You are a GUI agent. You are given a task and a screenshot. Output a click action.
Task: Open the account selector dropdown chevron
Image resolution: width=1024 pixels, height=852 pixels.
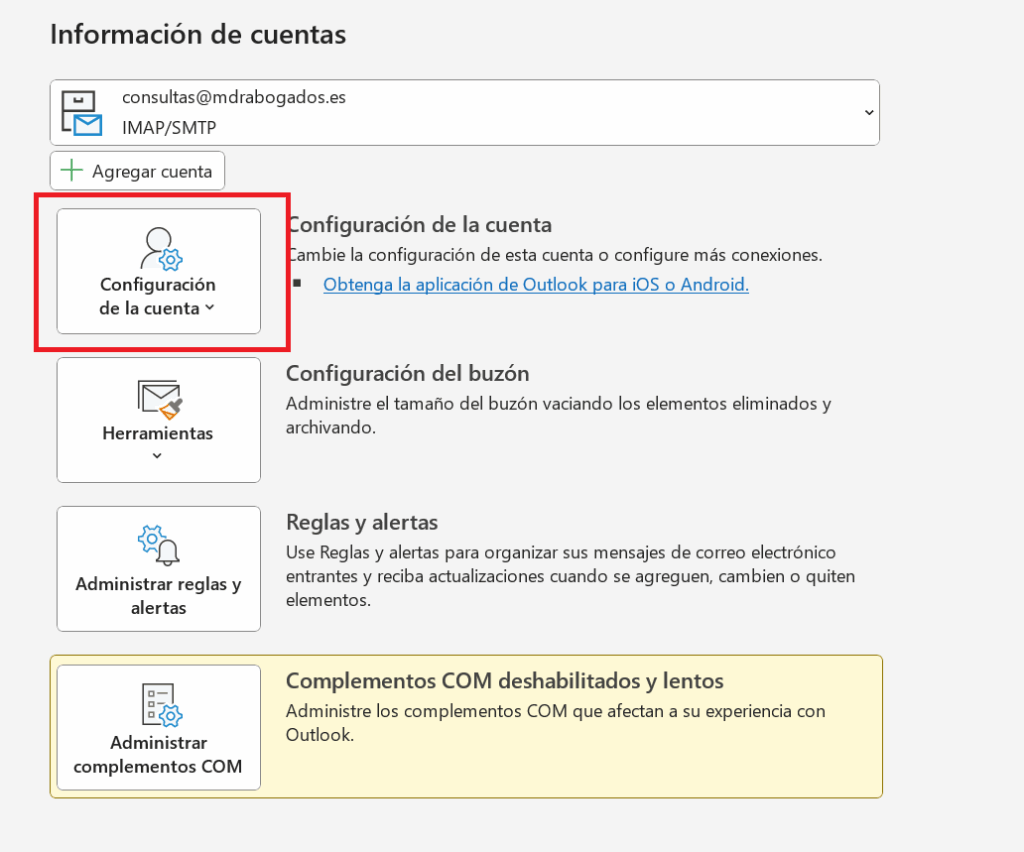click(x=869, y=112)
